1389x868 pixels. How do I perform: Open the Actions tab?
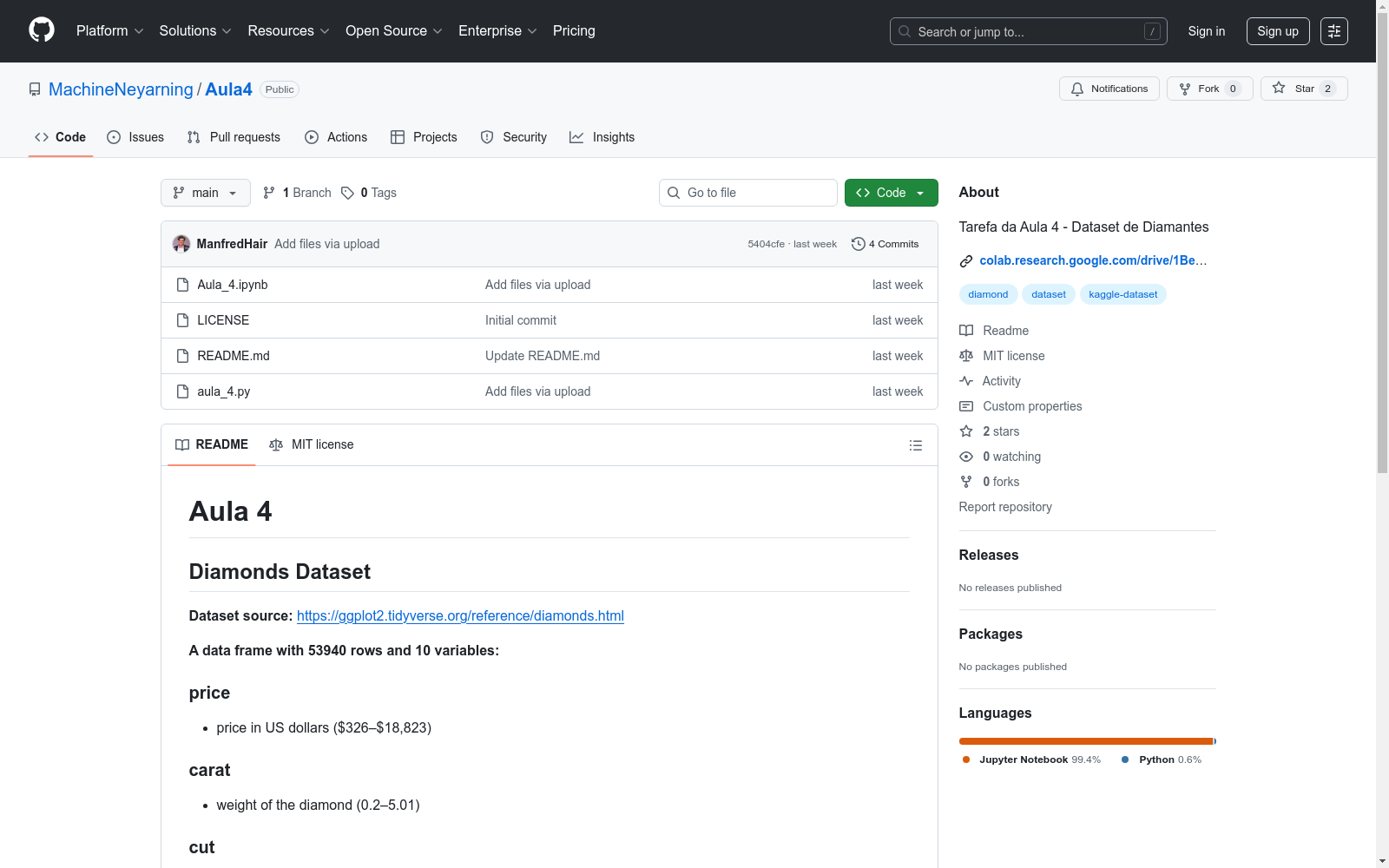coord(336,137)
